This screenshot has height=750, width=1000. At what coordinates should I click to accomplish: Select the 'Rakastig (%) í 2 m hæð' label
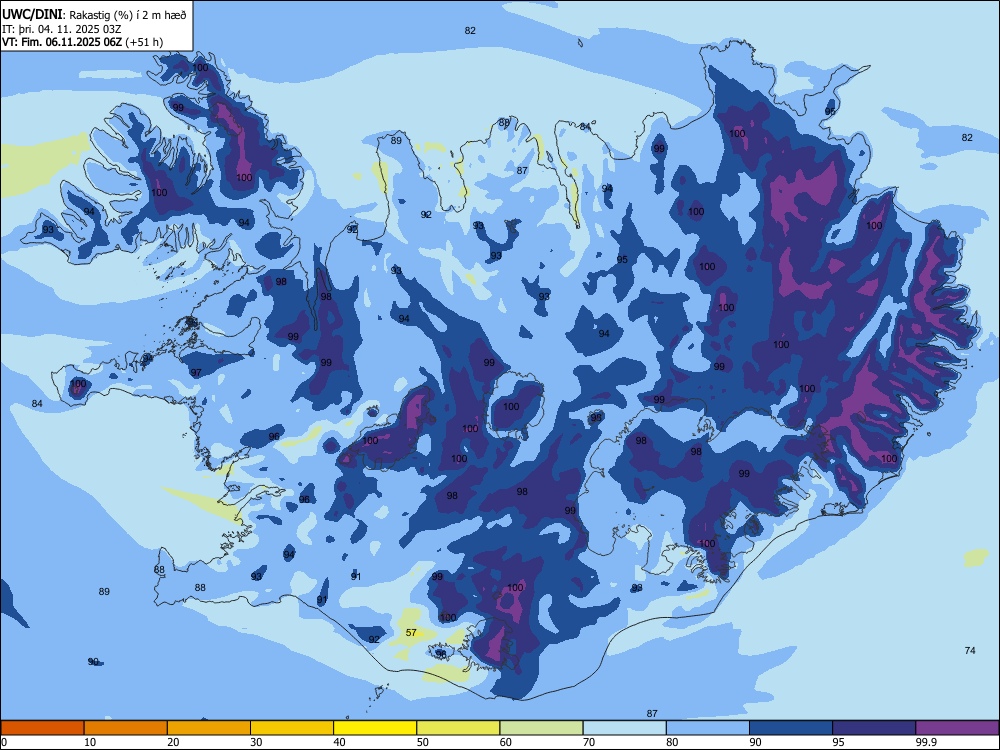tap(128, 15)
